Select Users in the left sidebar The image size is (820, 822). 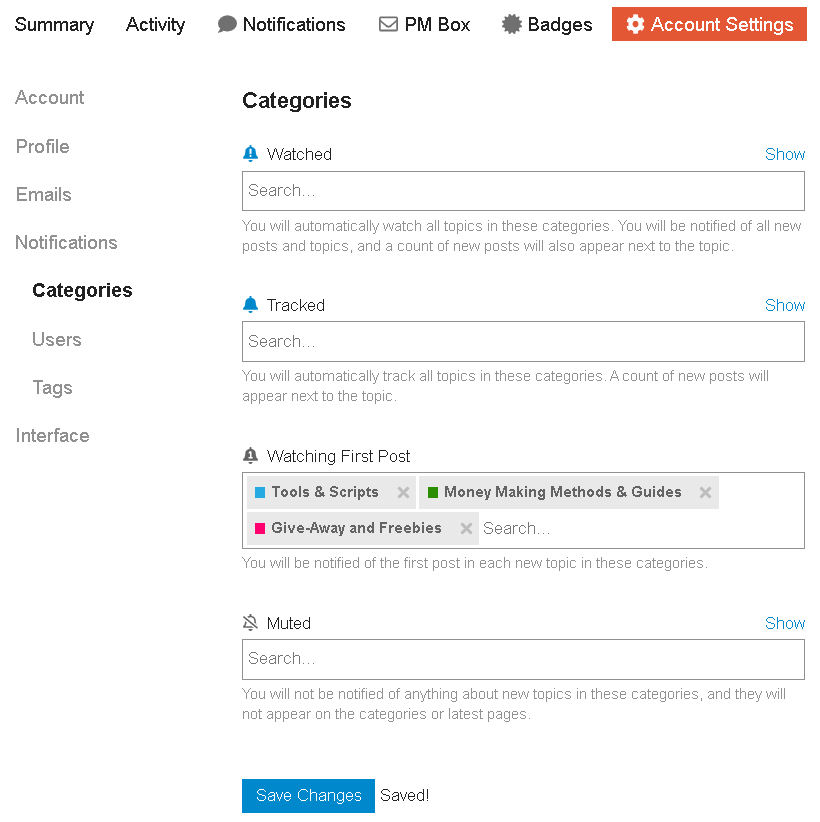57,339
